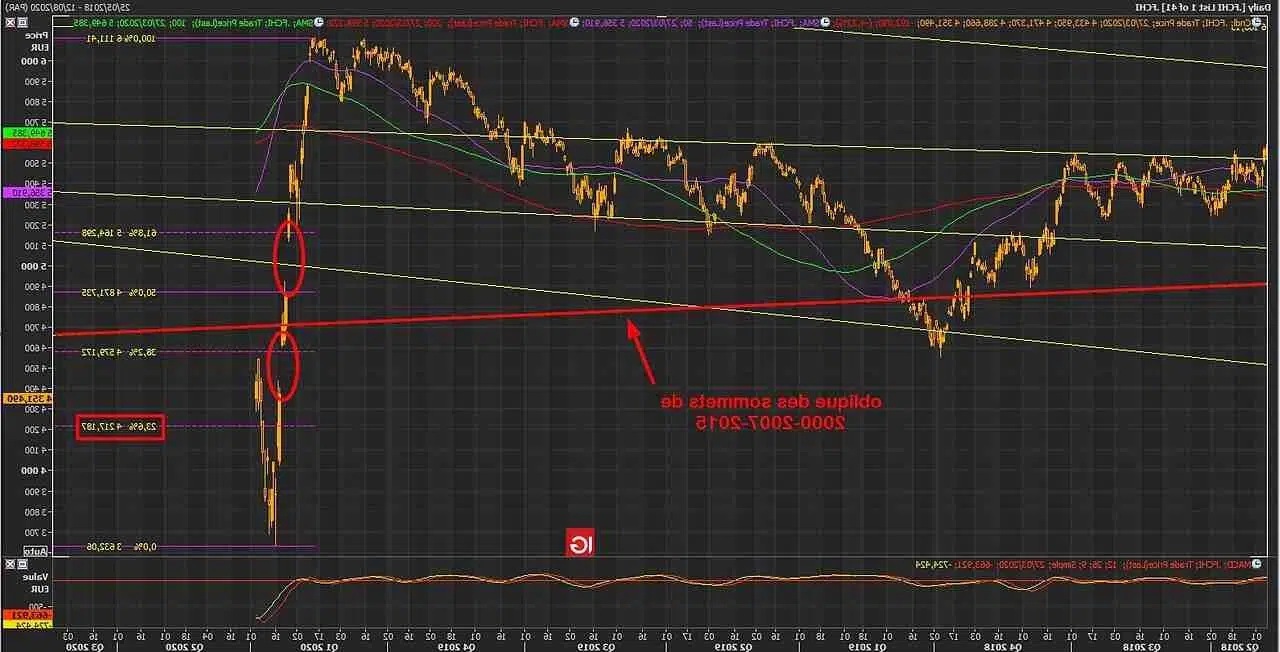Click the clock icon beside the red SMA 200 legend
This screenshot has height=652, width=1280.
pyautogui.click(x=574, y=22)
